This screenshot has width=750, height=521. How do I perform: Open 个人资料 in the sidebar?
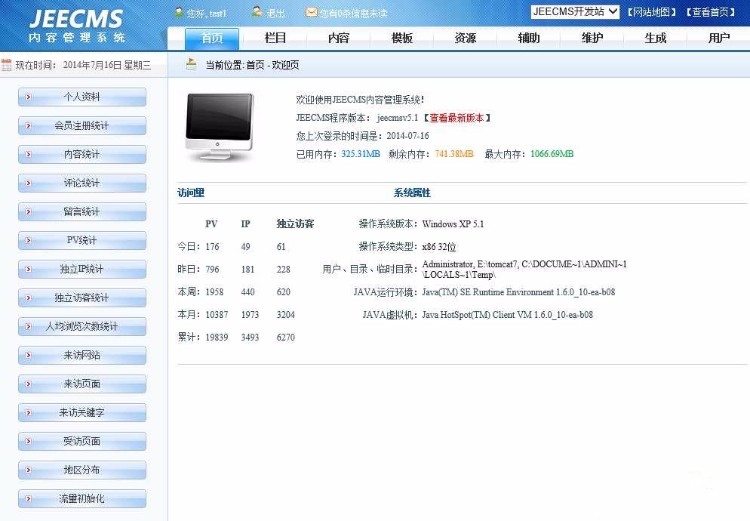tap(82, 97)
